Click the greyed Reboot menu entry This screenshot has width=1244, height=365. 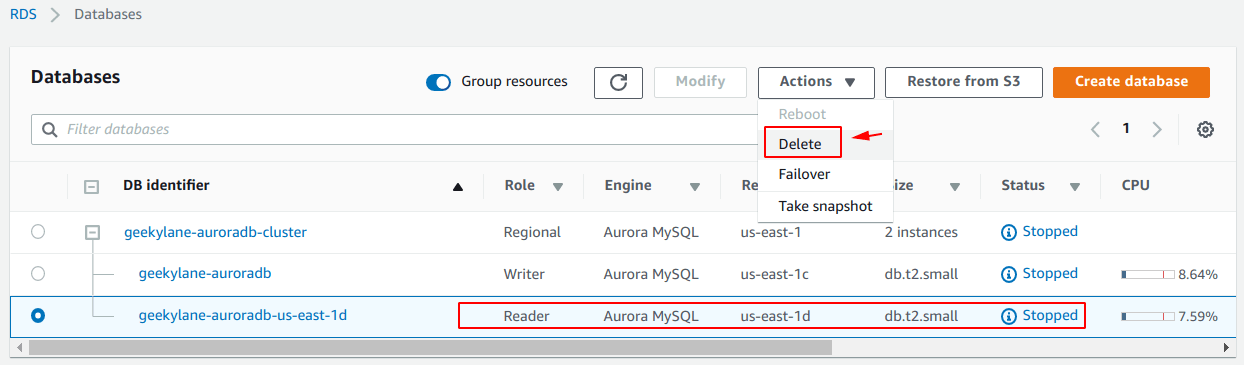[x=802, y=114]
